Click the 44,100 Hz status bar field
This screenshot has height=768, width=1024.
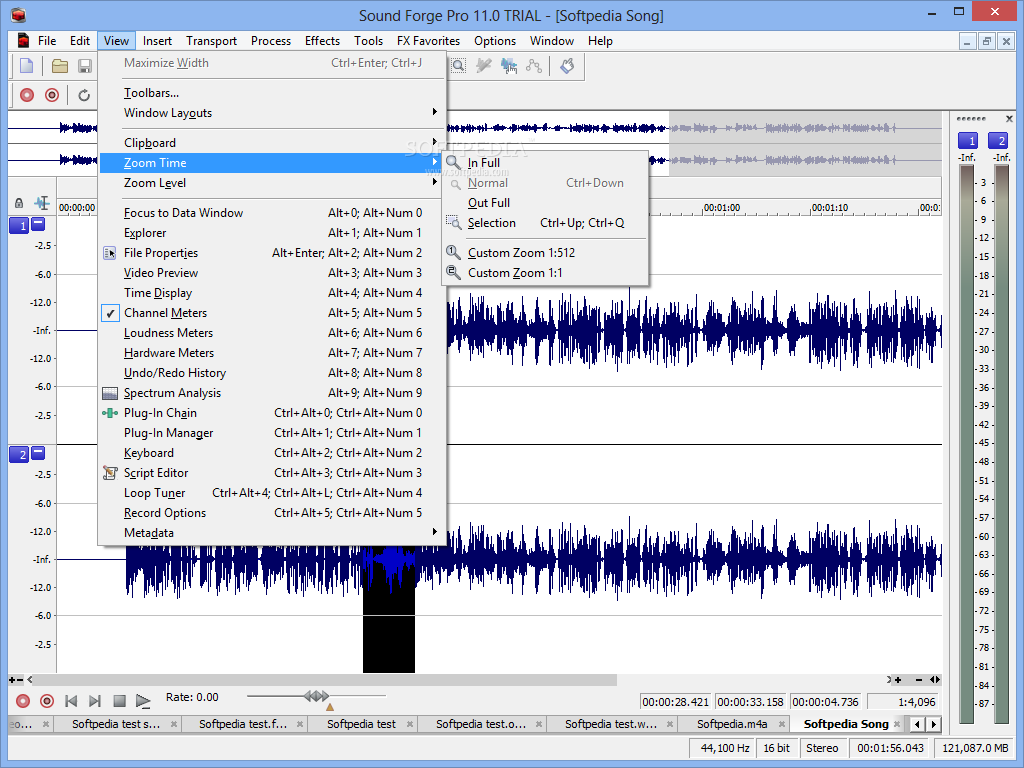coord(724,748)
